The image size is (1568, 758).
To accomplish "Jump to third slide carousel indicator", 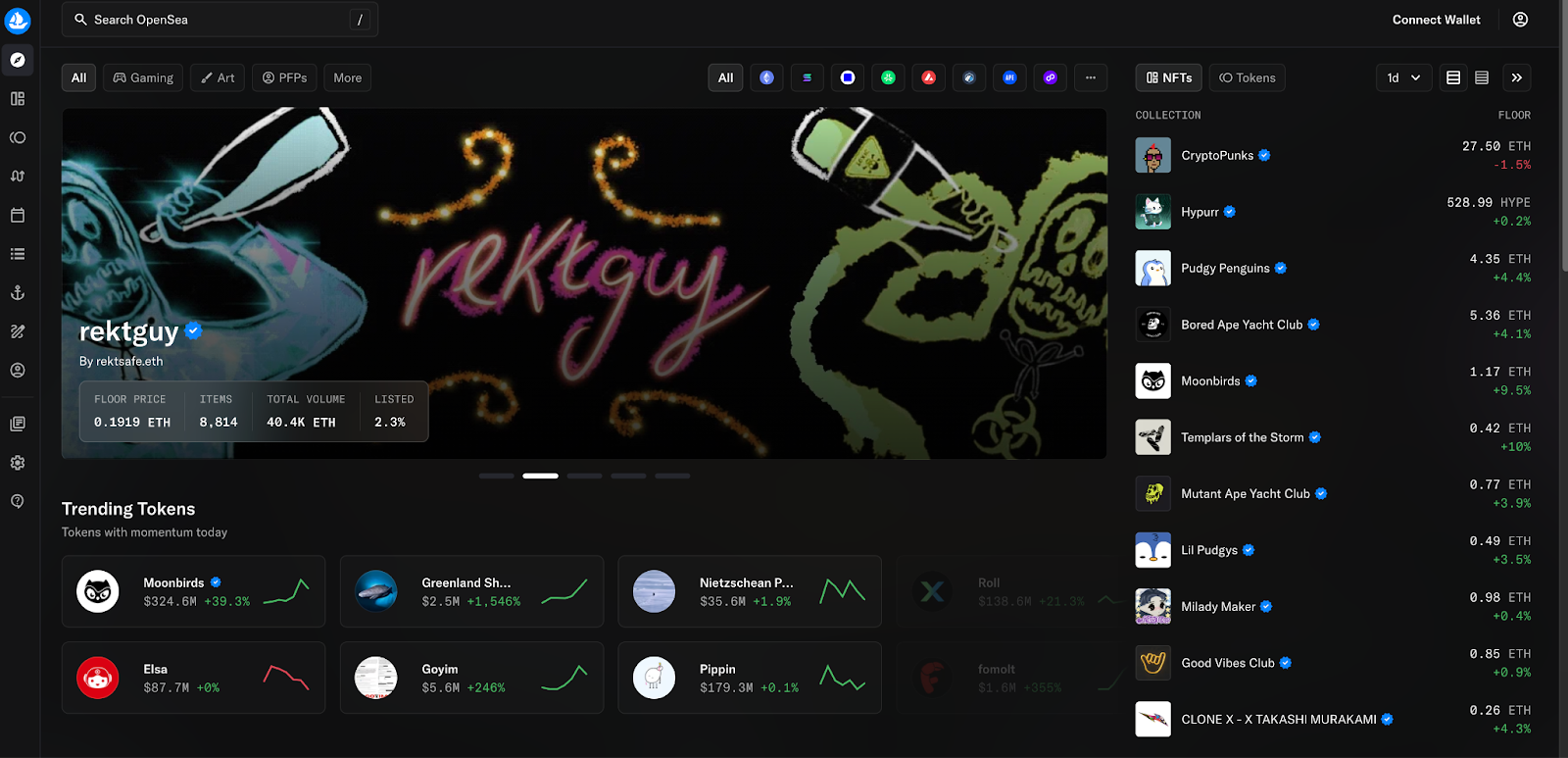I will pyautogui.click(x=584, y=476).
